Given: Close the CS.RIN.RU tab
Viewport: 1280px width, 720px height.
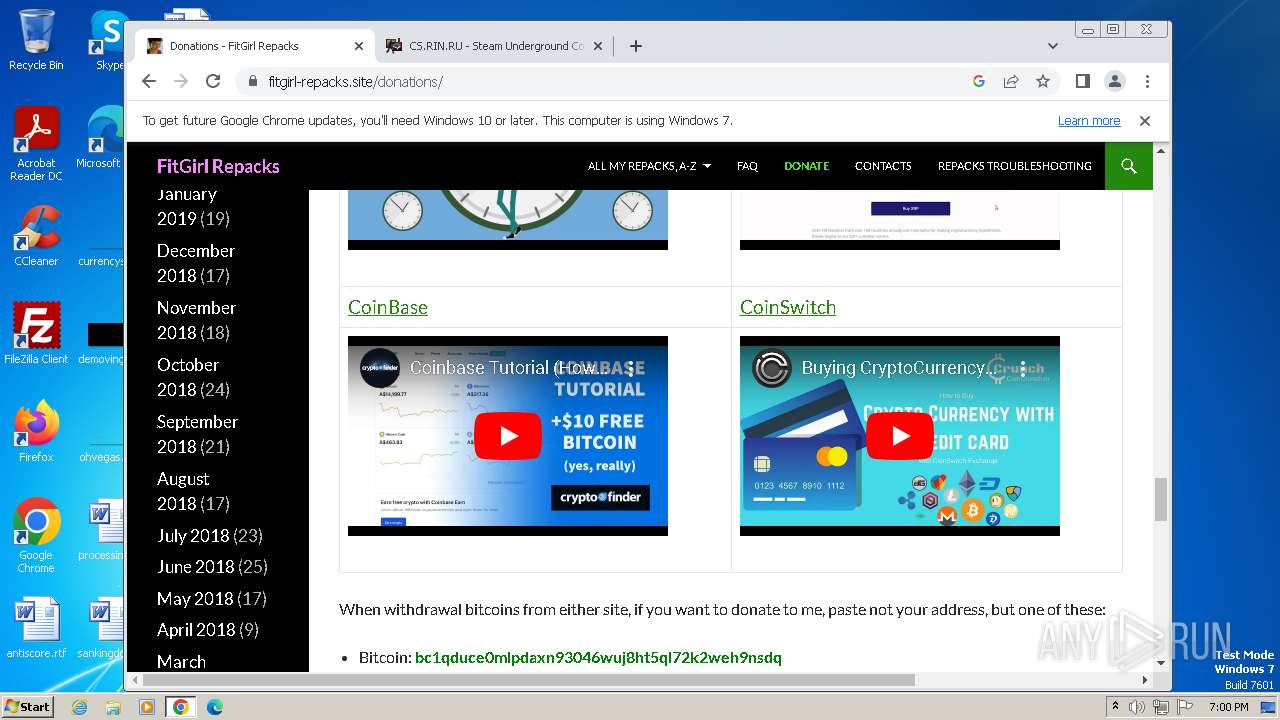Looking at the screenshot, I should click(x=598, y=46).
